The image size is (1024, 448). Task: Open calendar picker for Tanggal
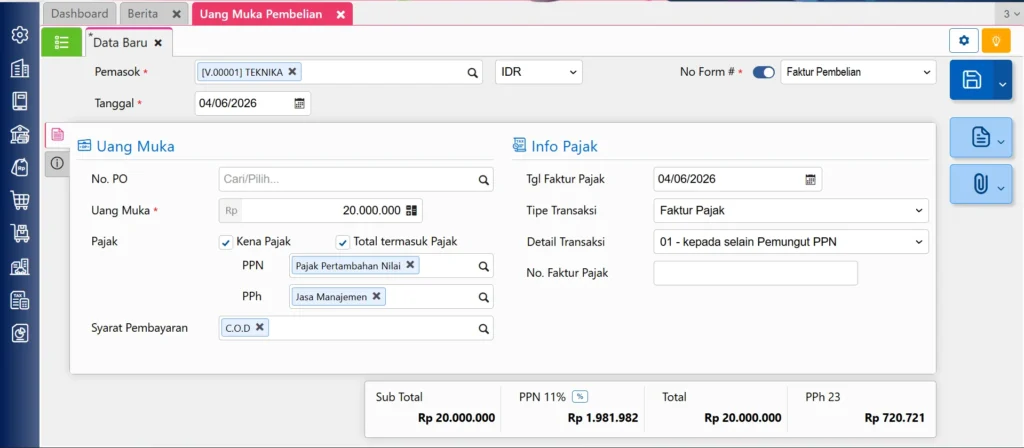point(299,103)
